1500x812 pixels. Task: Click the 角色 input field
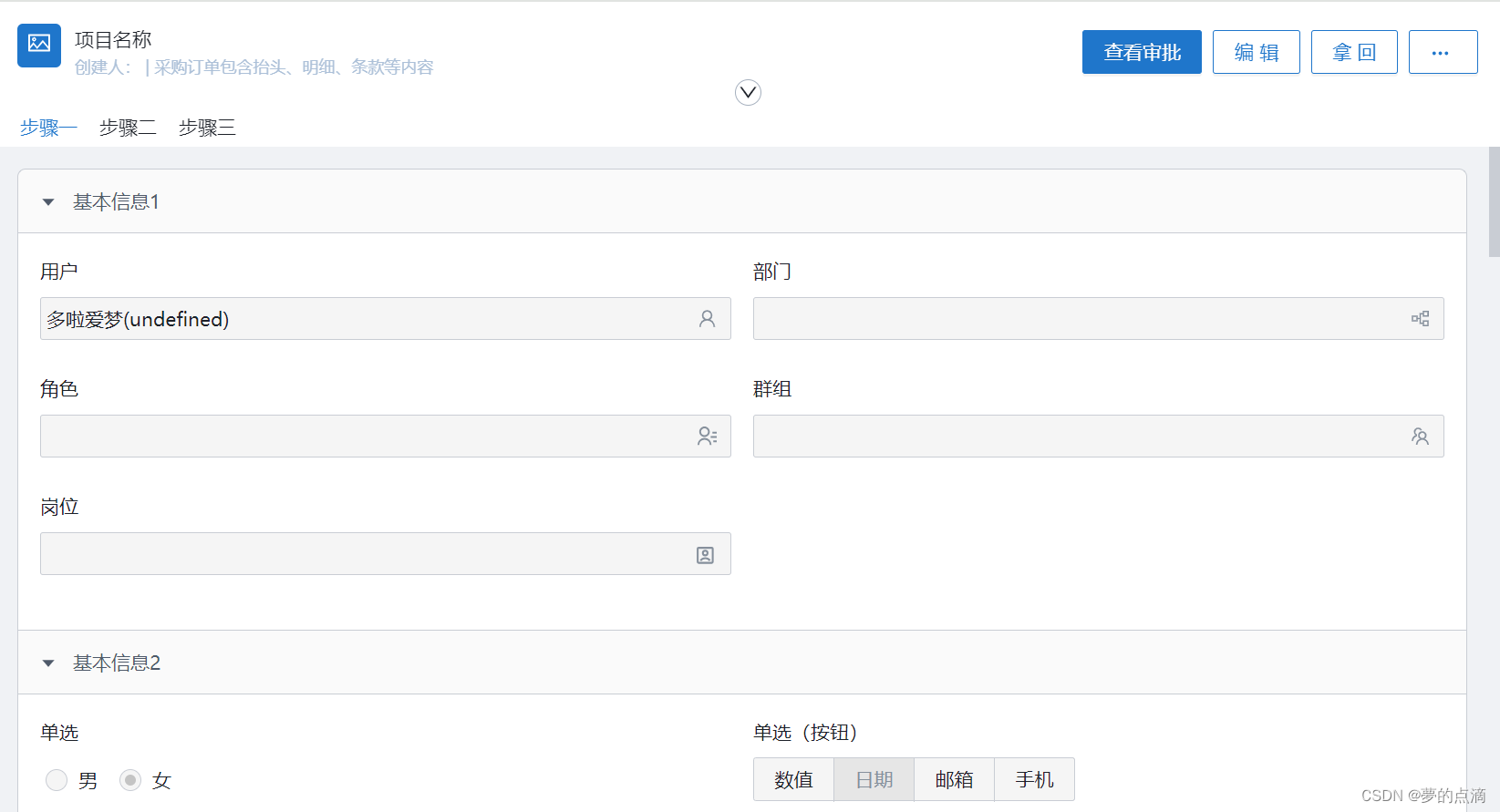386,437
